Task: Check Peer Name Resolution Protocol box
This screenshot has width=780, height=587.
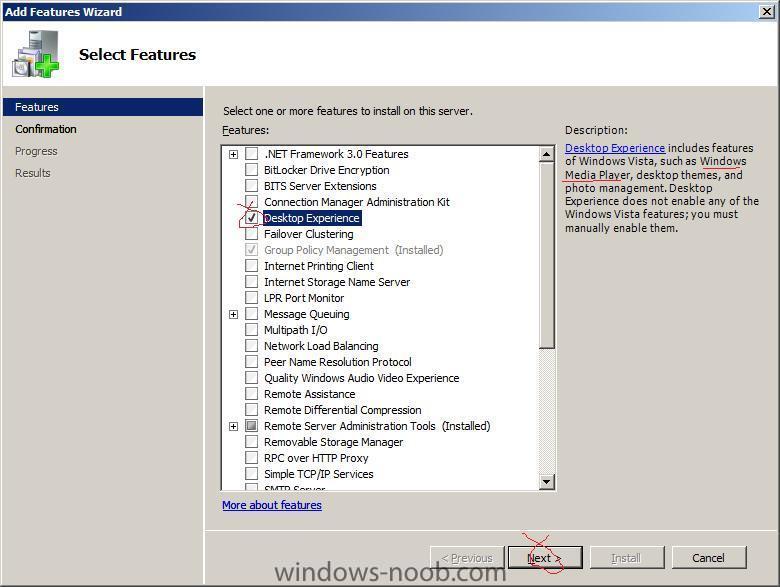Action: pos(252,362)
